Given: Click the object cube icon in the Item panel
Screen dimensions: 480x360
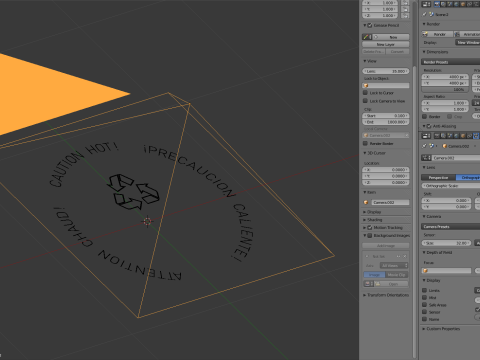Looking at the screenshot, I should coord(366,202).
